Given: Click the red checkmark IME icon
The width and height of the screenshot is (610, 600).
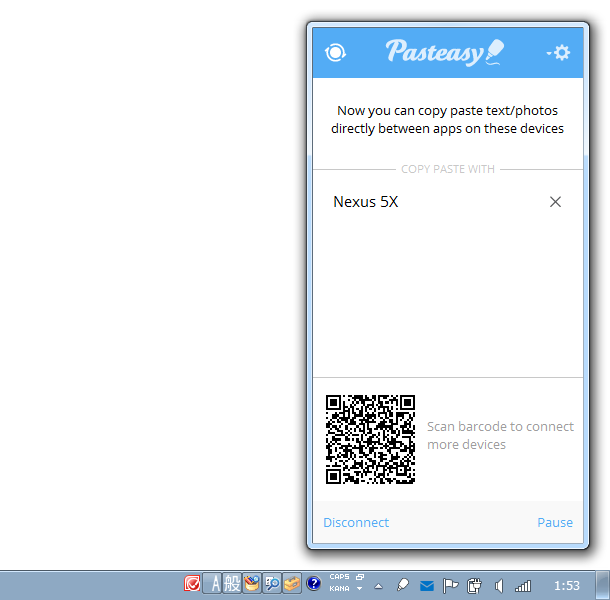Looking at the screenshot, I should click(192, 584).
